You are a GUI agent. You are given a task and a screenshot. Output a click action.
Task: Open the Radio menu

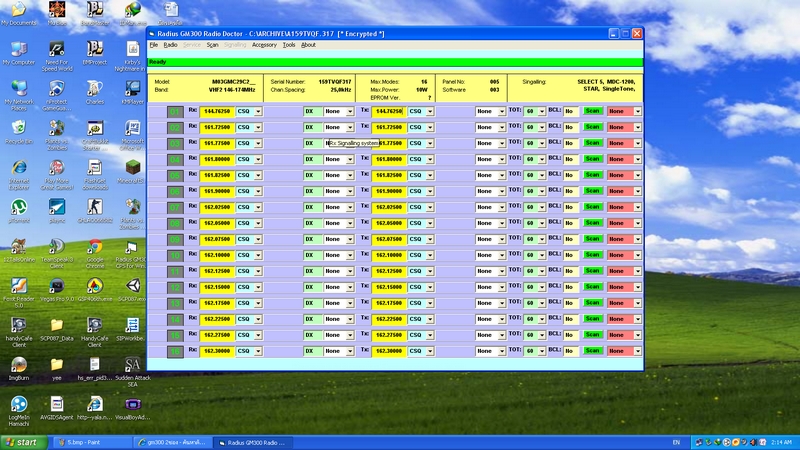[x=170, y=45]
